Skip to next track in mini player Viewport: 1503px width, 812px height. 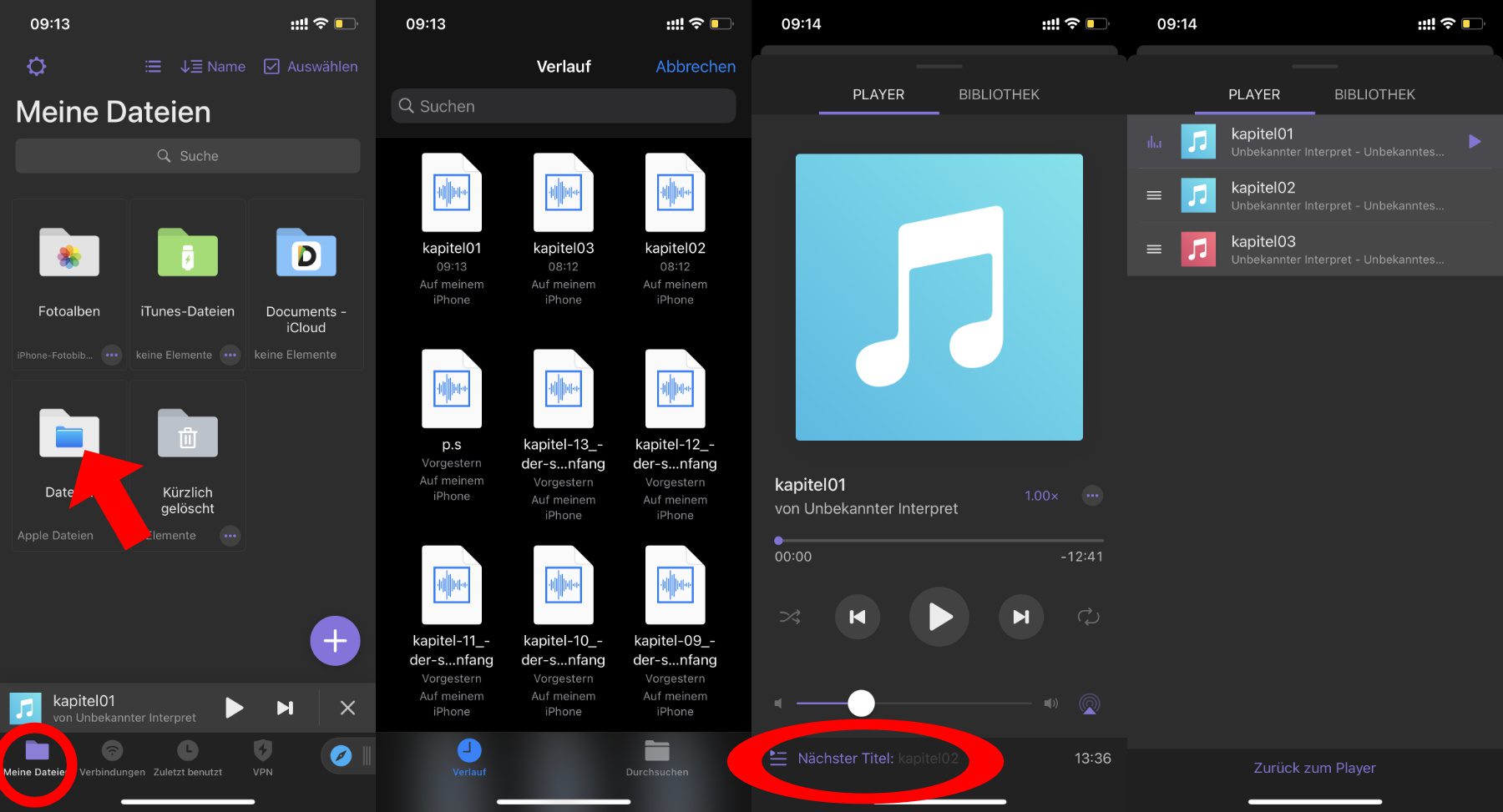point(286,709)
